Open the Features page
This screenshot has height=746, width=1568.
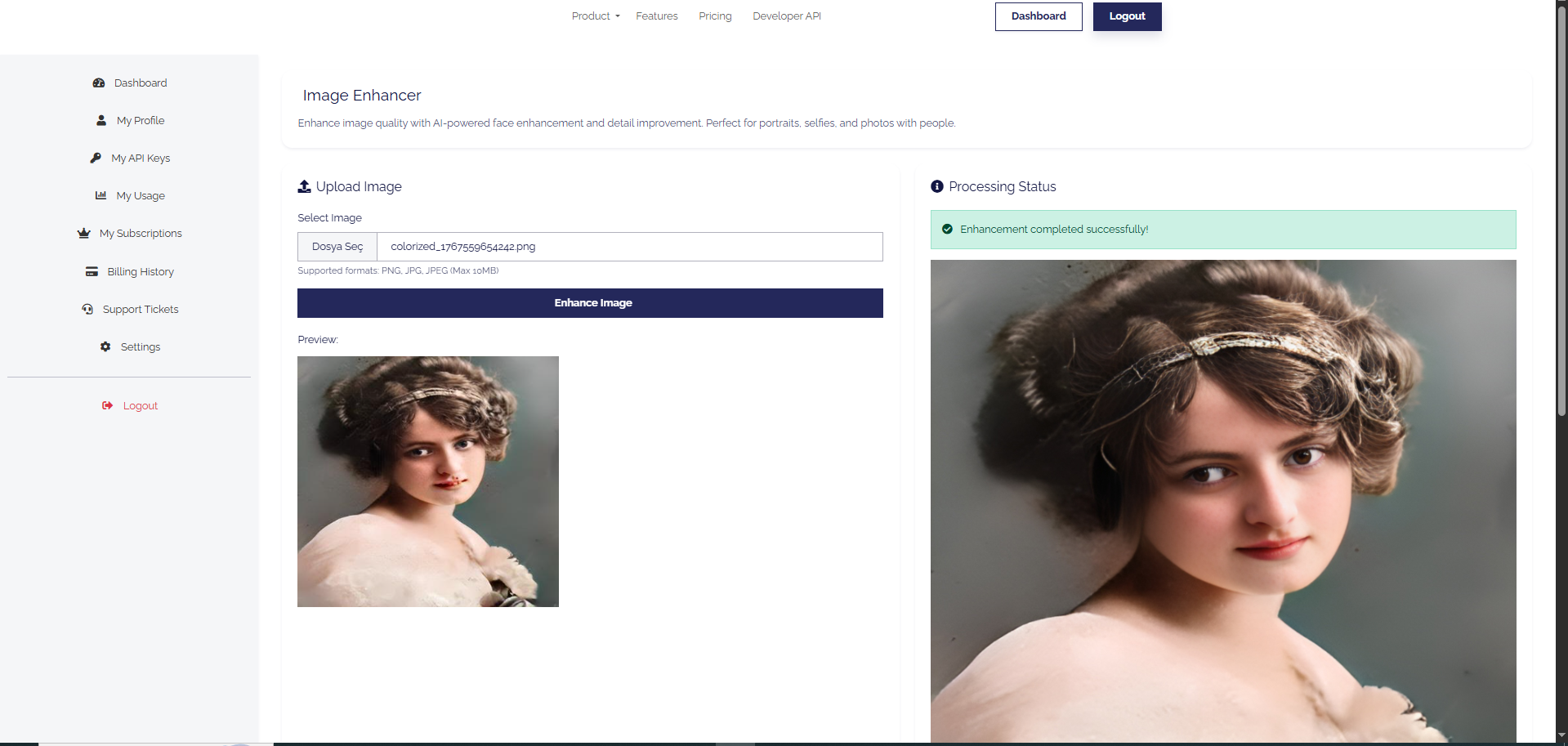coord(657,16)
